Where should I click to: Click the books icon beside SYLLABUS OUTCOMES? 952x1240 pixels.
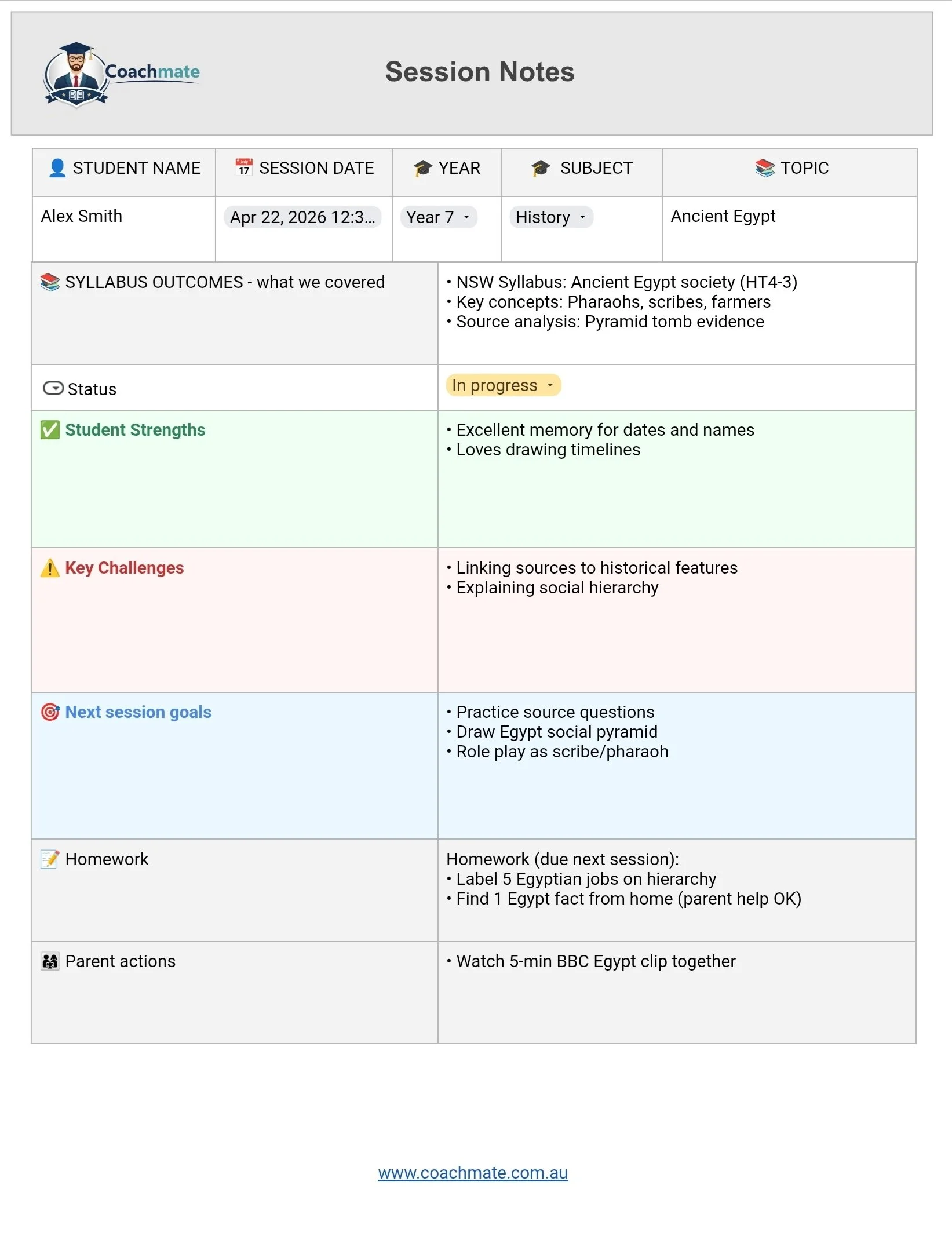tap(50, 282)
